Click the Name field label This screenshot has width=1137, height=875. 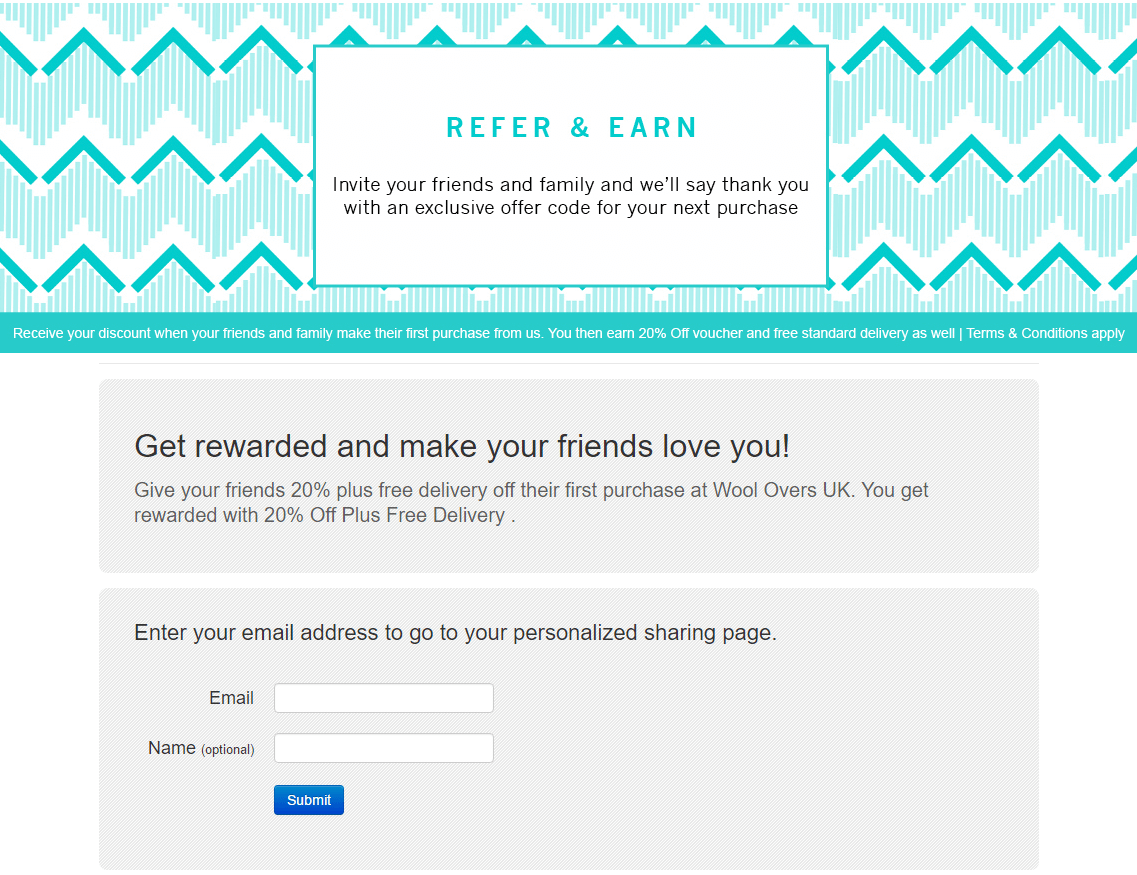point(172,747)
